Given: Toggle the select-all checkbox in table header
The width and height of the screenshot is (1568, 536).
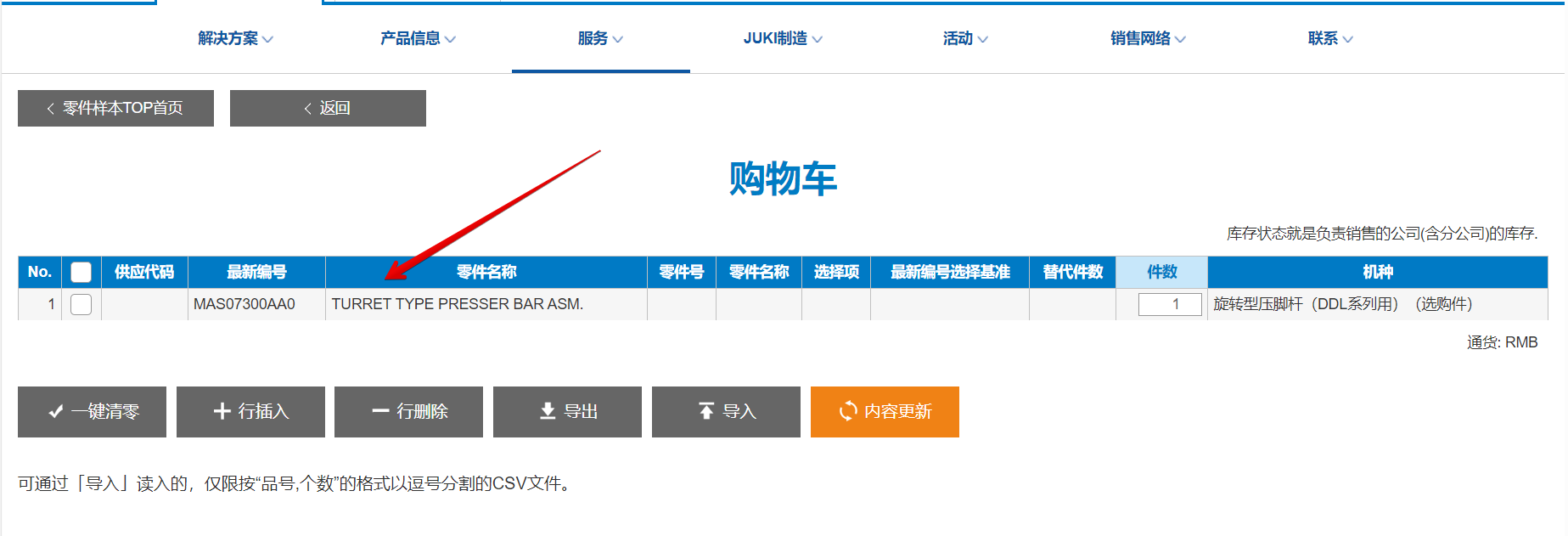Looking at the screenshot, I should (x=81, y=272).
